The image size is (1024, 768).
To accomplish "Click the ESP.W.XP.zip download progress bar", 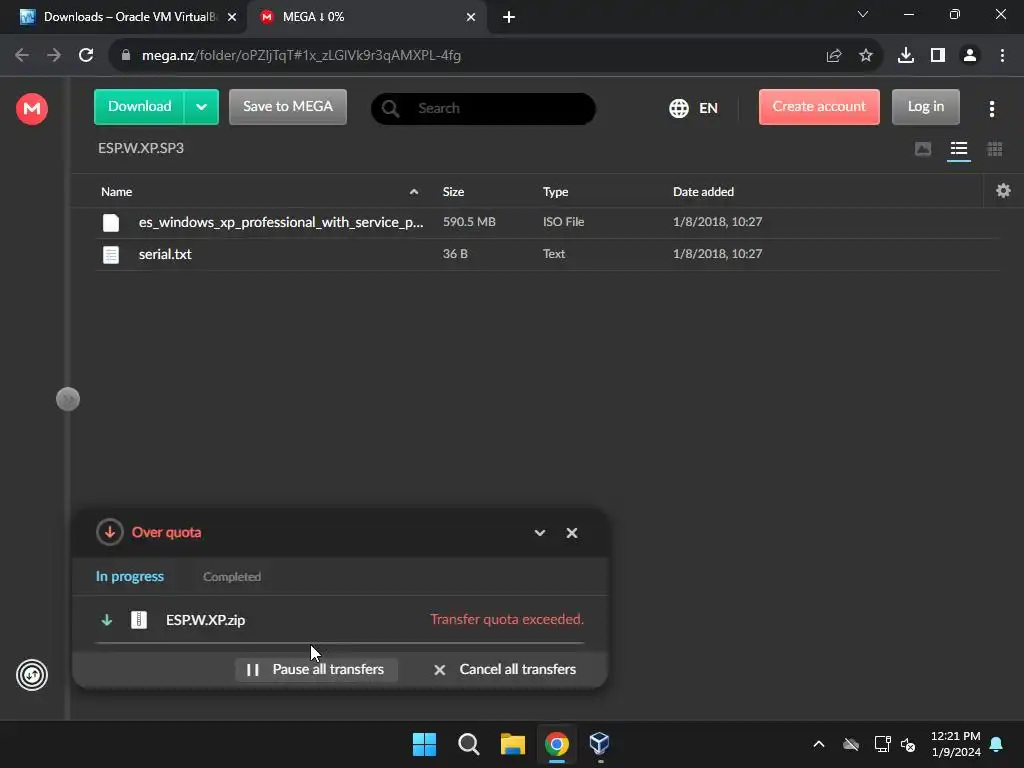I will (340, 643).
